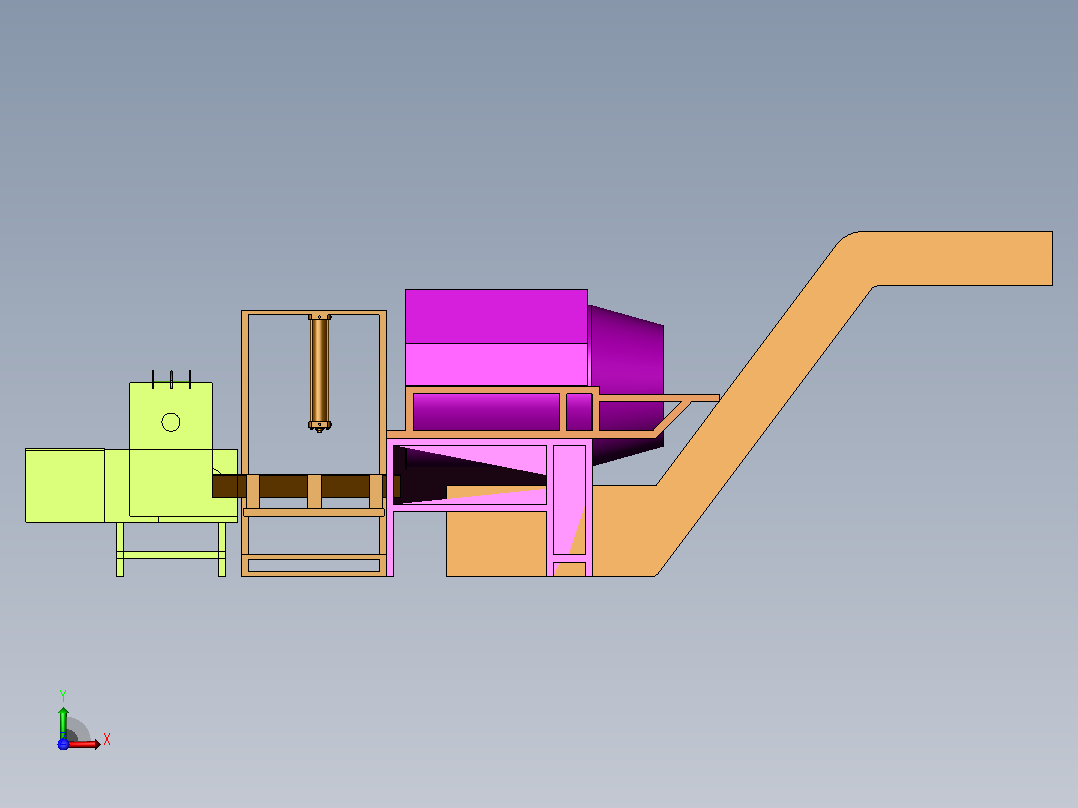
Task: Select the yellow-green box at the far left
Action: 65,485
